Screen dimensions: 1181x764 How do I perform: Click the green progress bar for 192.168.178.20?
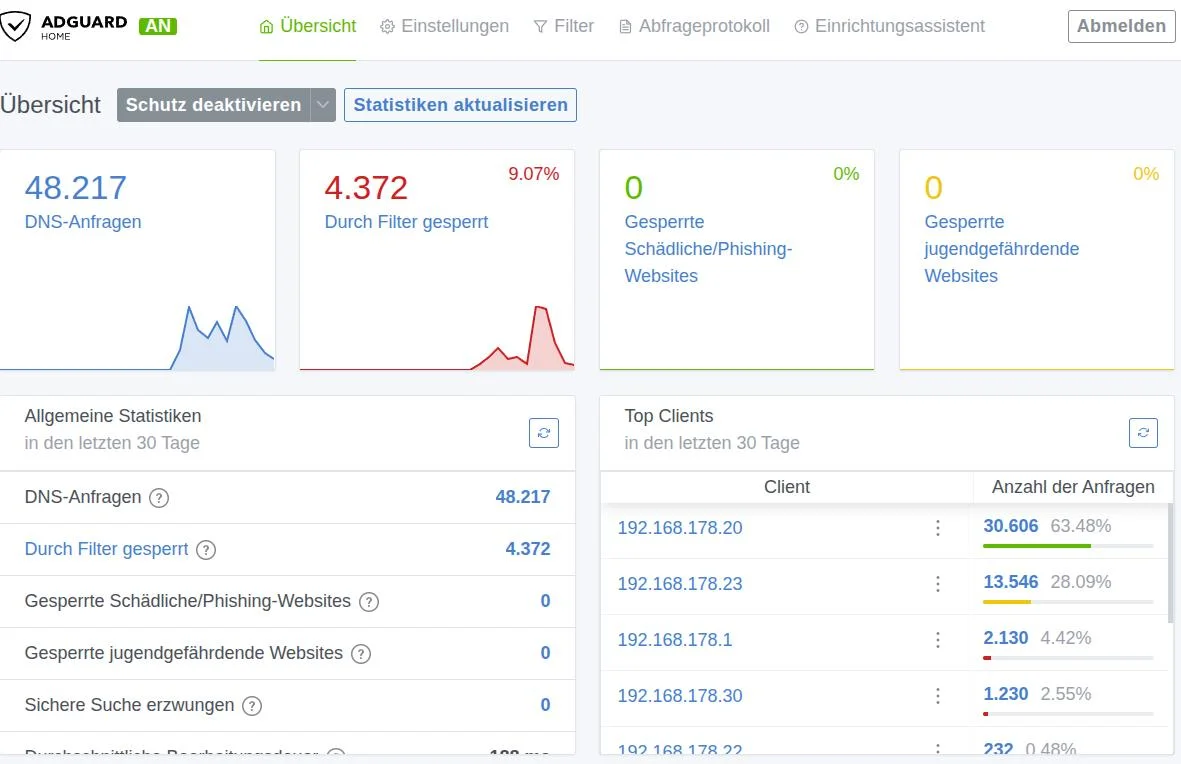(x=1037, y=545)
